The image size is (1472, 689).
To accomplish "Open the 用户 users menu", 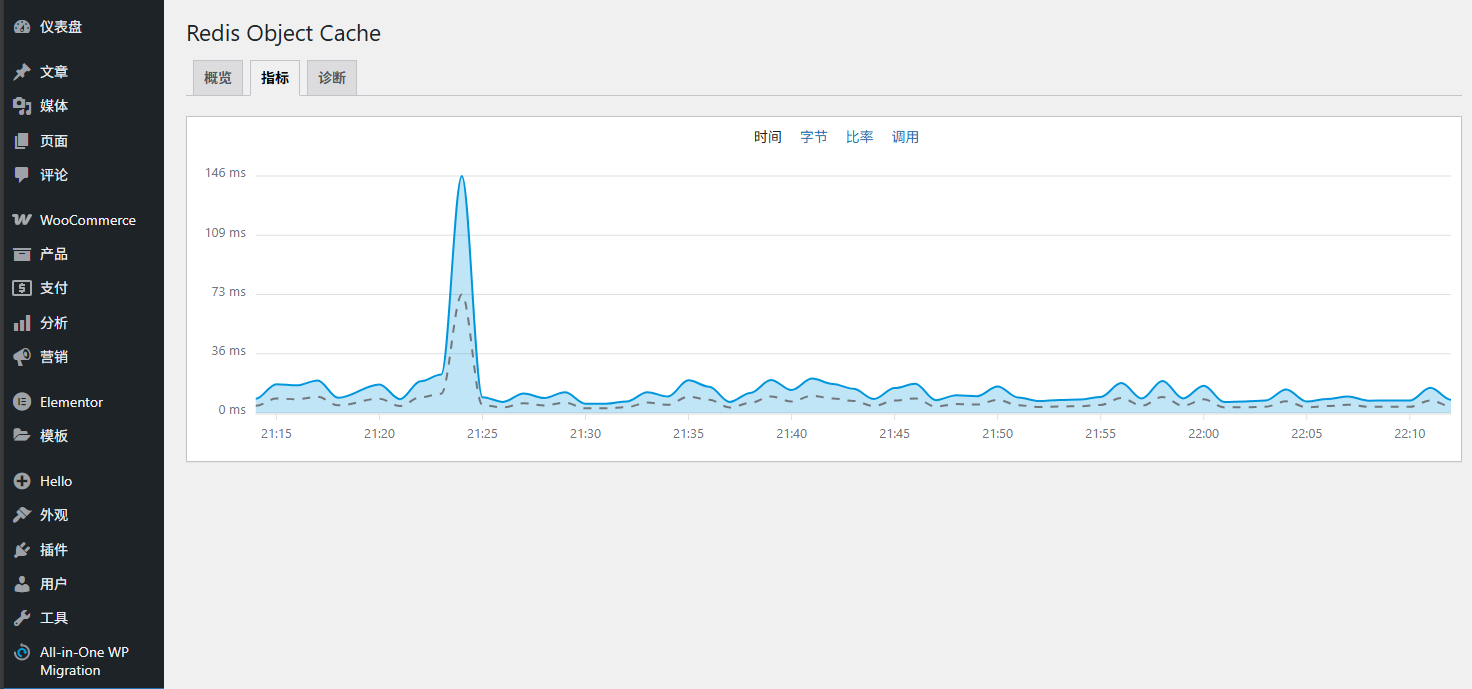I will [54, 584].
